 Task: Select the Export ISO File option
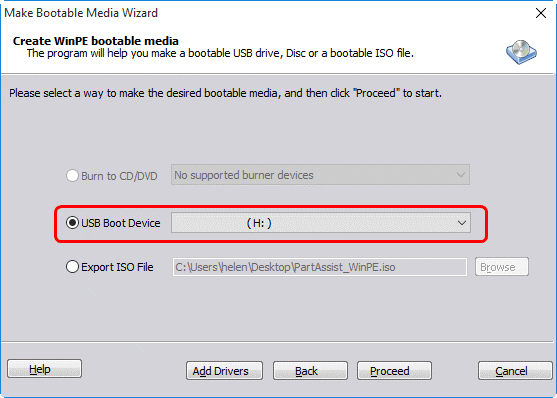[x=72, y=267]
